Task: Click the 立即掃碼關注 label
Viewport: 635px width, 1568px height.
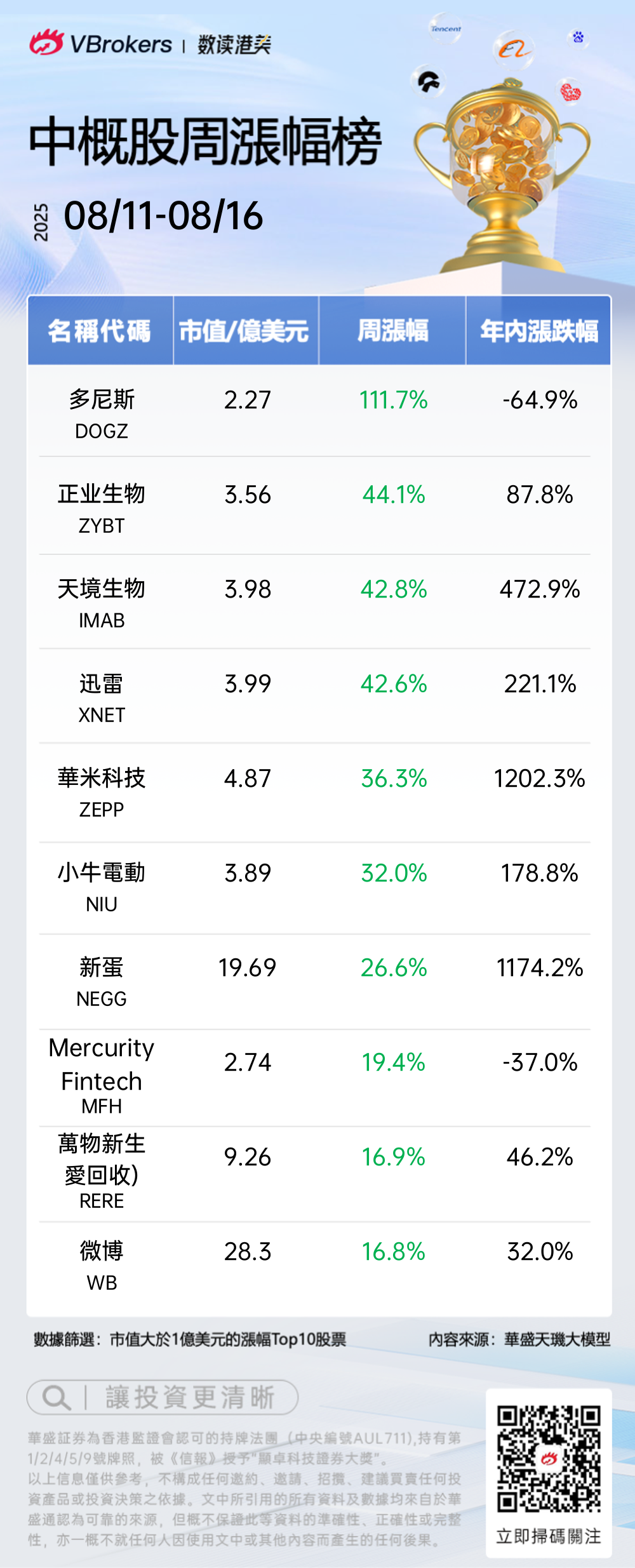Action: [x=549, y=1536]
